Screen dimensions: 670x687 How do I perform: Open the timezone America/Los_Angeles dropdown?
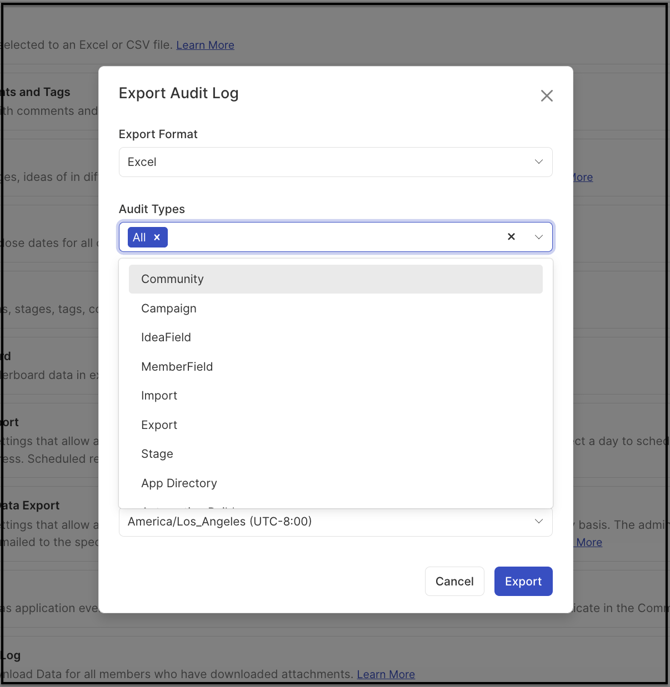tap(335, 521)
